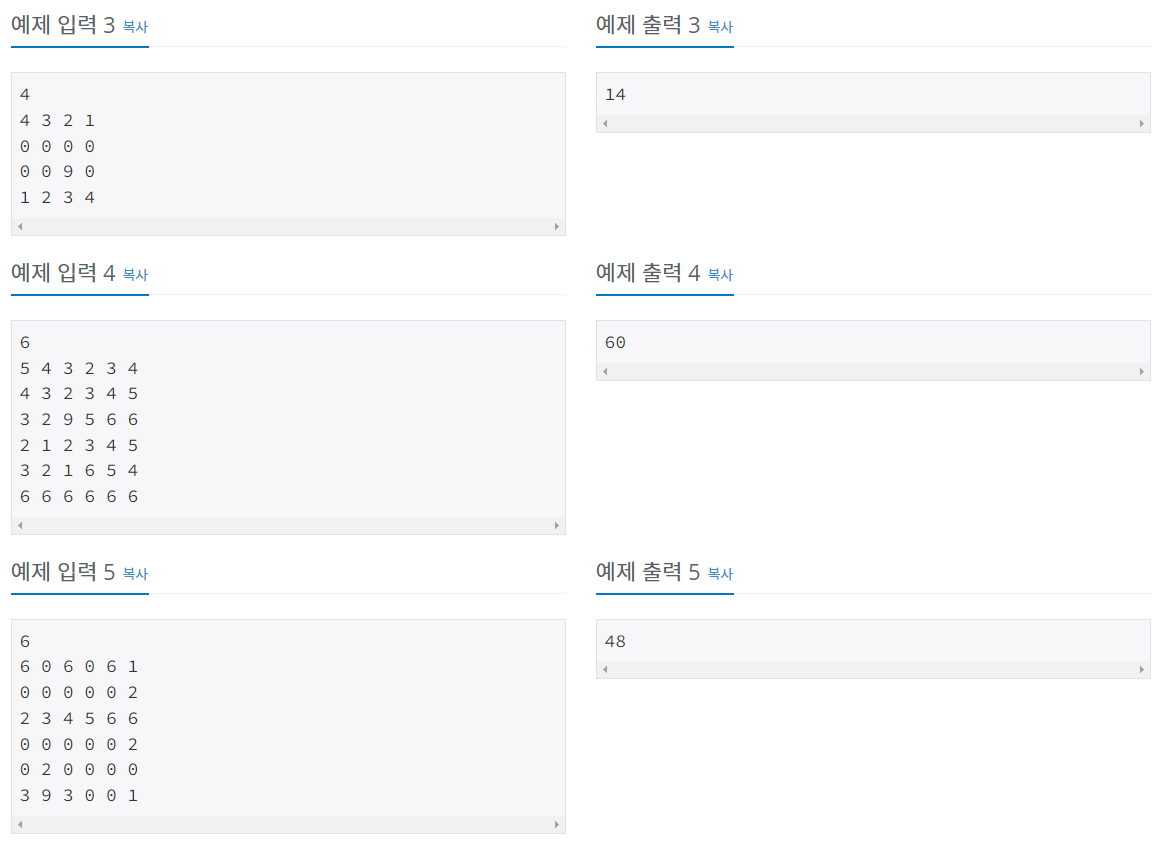Click 복사 next to 예제 입력 5
The width and height of the screenshot is (1163, 849).
[x=134, y=573]
